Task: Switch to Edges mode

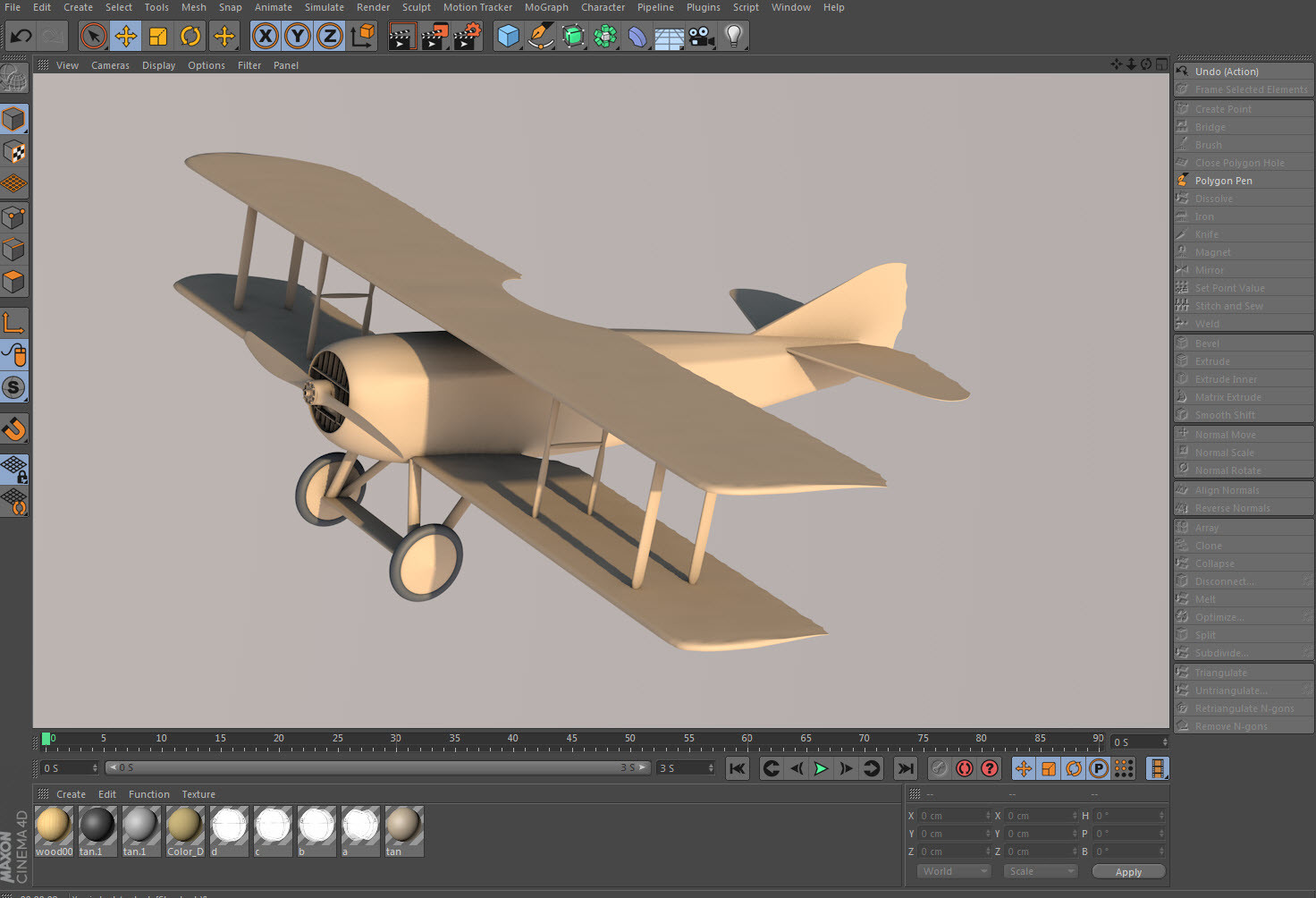Action: (x=13, y=249)
